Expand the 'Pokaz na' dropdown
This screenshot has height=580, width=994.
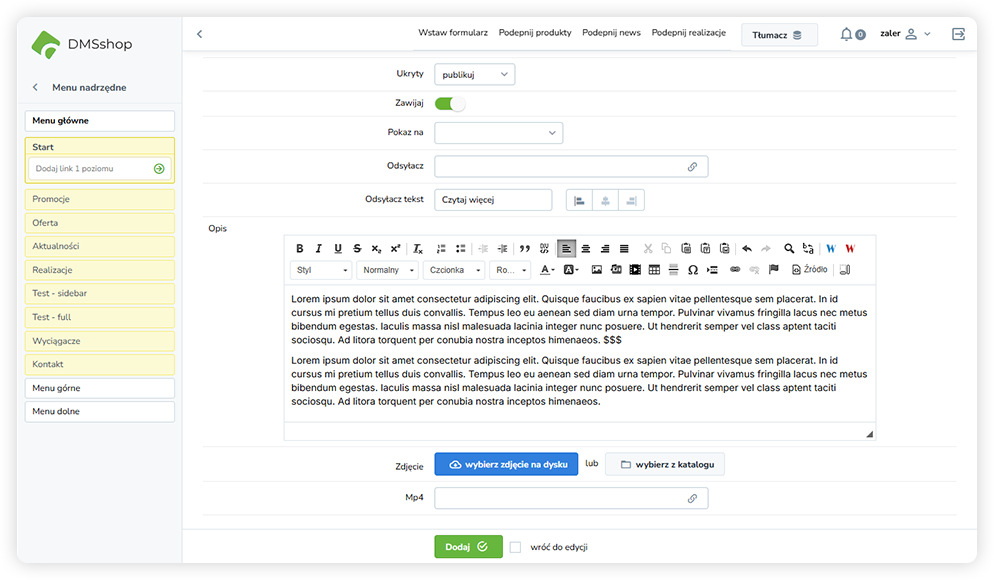click(499, 132)
